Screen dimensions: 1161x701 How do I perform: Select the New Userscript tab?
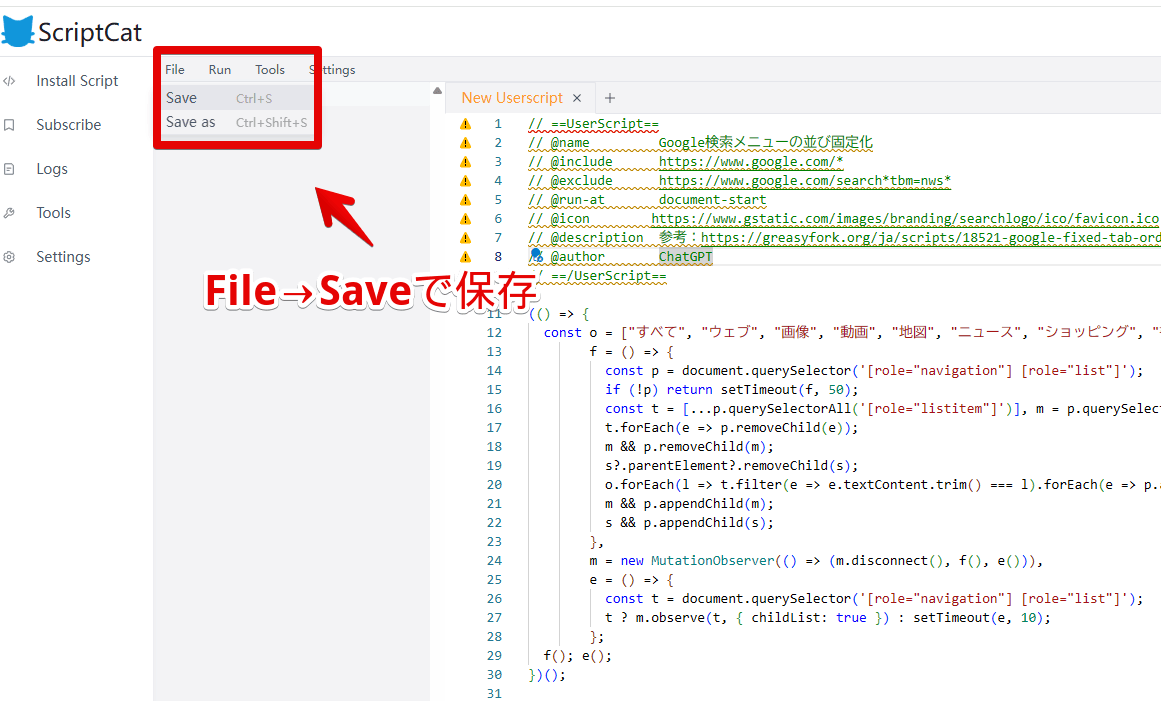pos(512,98)
